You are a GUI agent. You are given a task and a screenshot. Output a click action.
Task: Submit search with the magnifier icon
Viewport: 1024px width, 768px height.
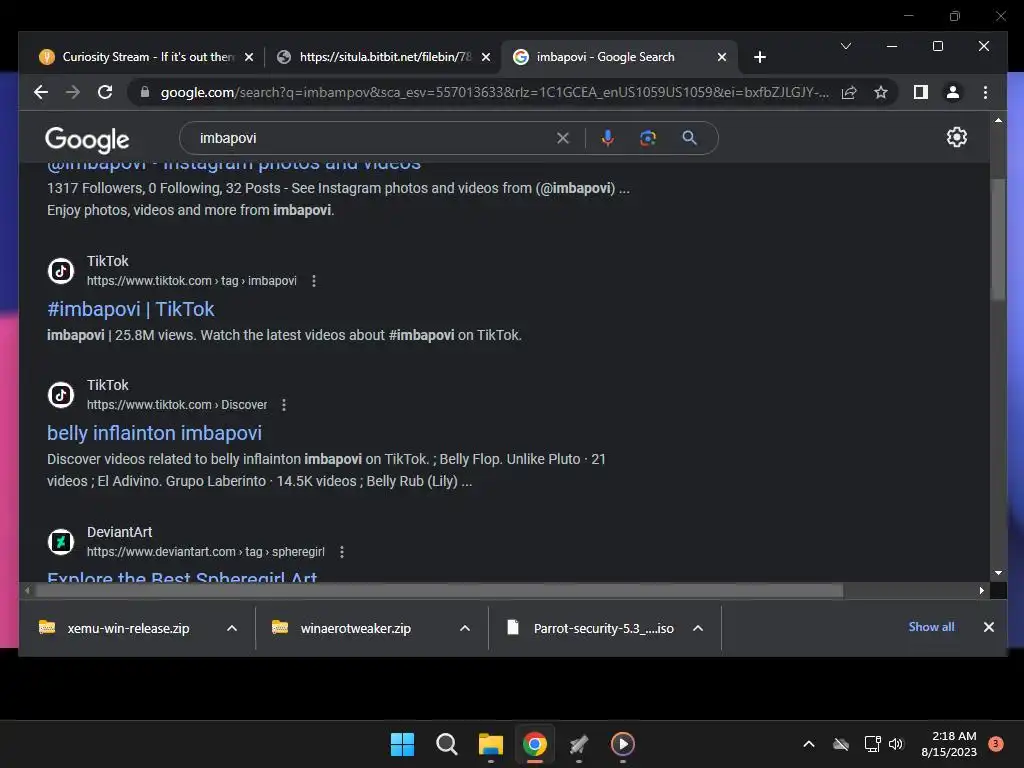click(690, 138)
